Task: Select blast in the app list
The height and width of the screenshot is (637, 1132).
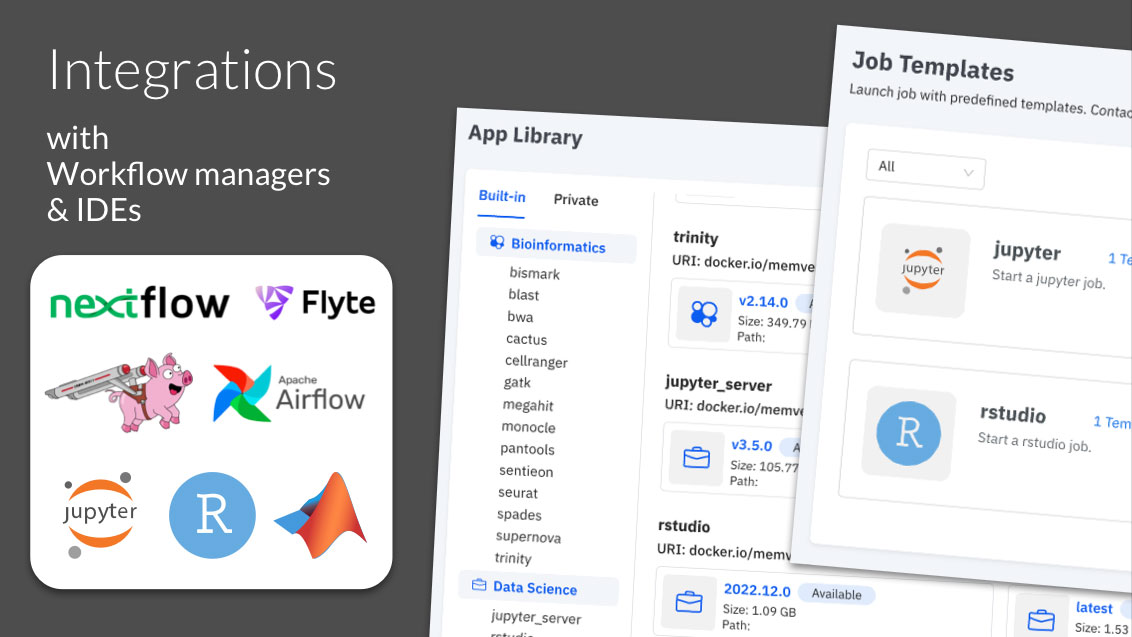Action: tap(523, 295)
